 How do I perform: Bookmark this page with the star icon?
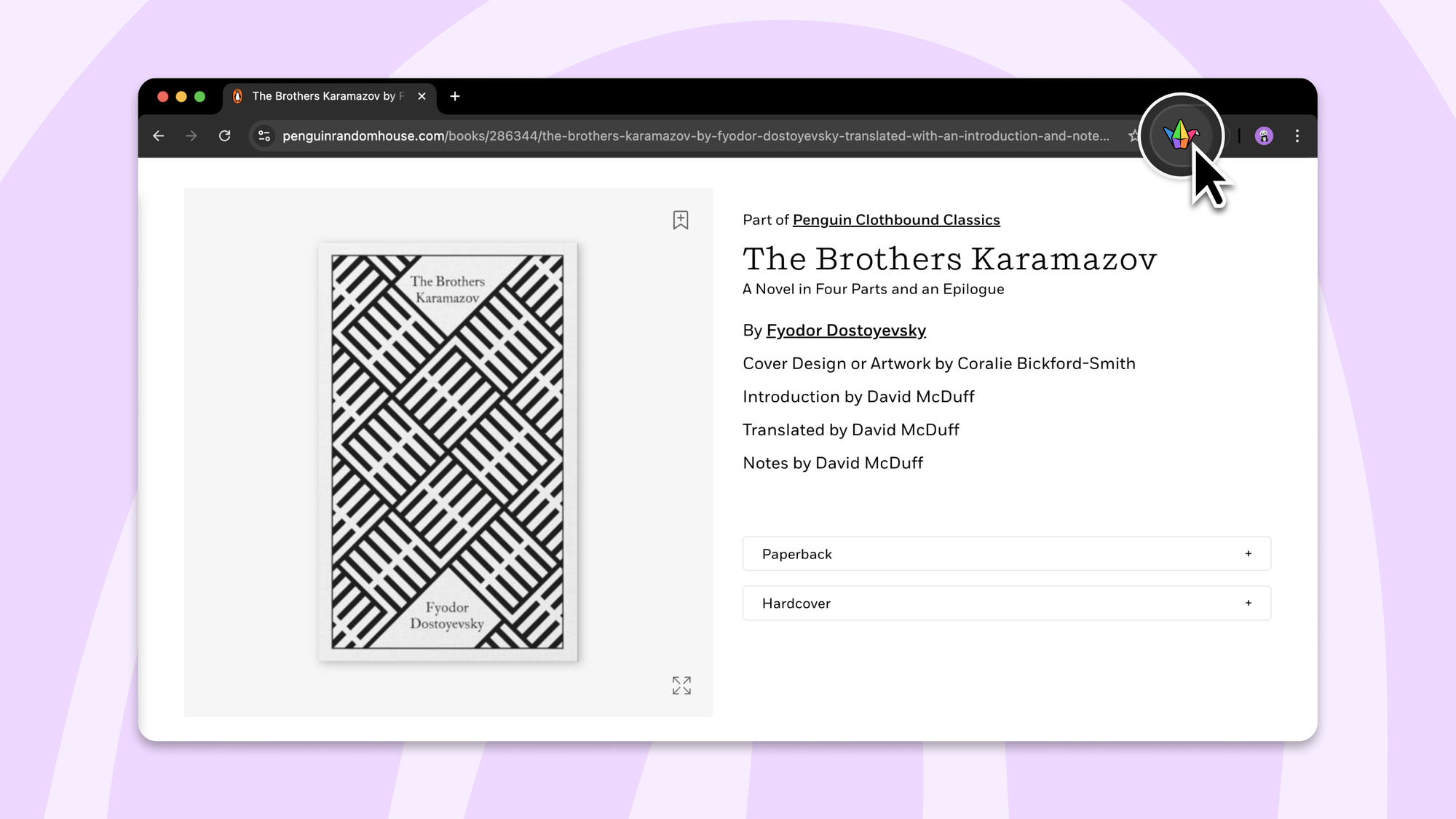1133,136
